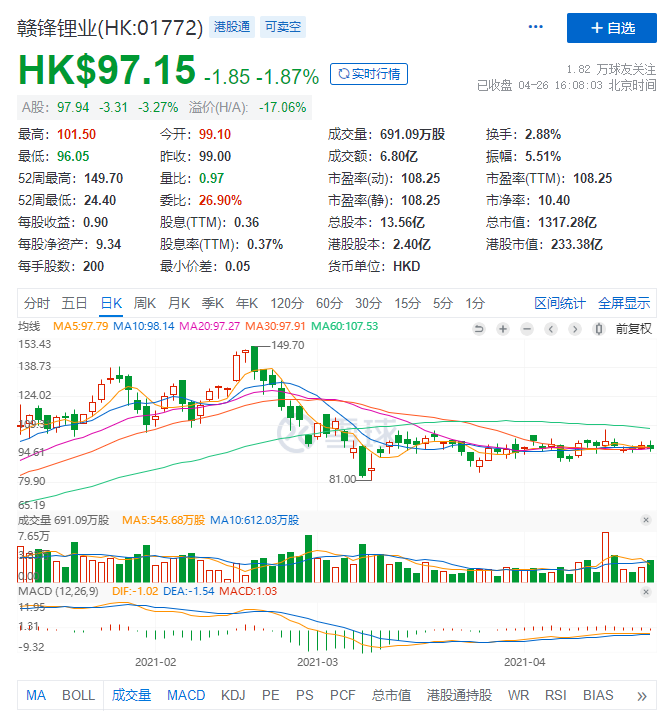Toggle the MA indicator at bottom
This screenshot has height=717, width=667.
click(36, 696)
